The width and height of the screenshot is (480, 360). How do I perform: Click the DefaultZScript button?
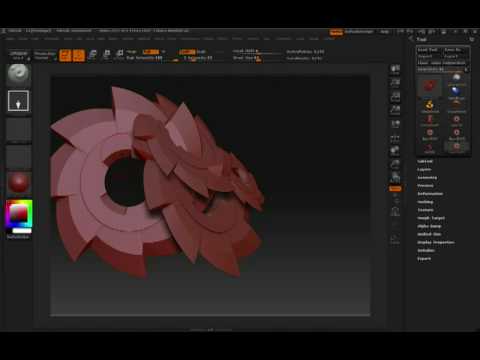pyautogui.click(x=359, y=32)
